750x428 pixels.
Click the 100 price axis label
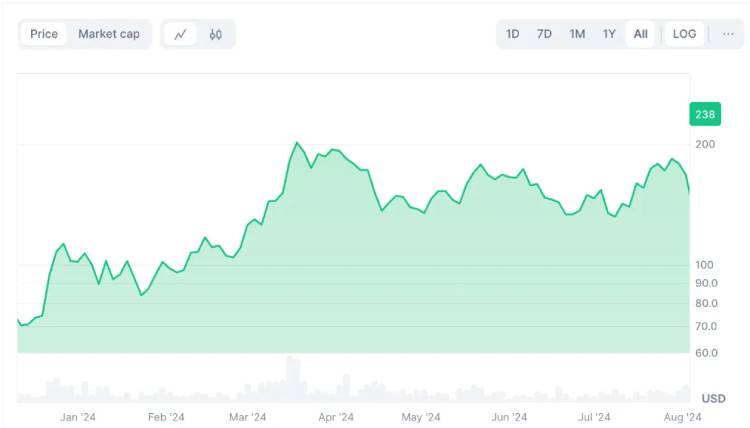(x=705, y=264)
